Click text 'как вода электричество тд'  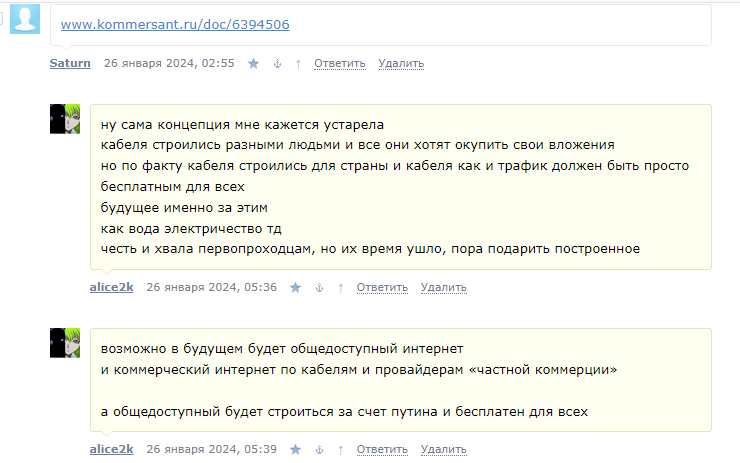[191, 229]
